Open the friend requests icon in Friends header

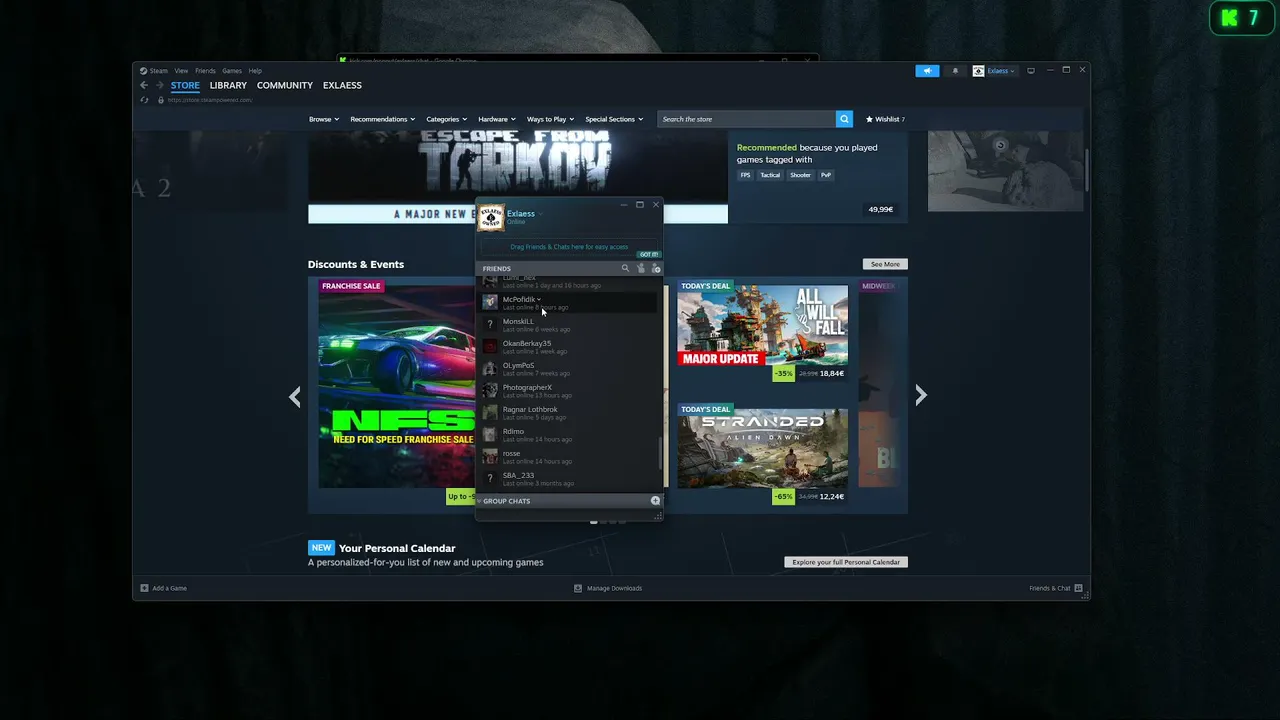[x=641, y=268]
